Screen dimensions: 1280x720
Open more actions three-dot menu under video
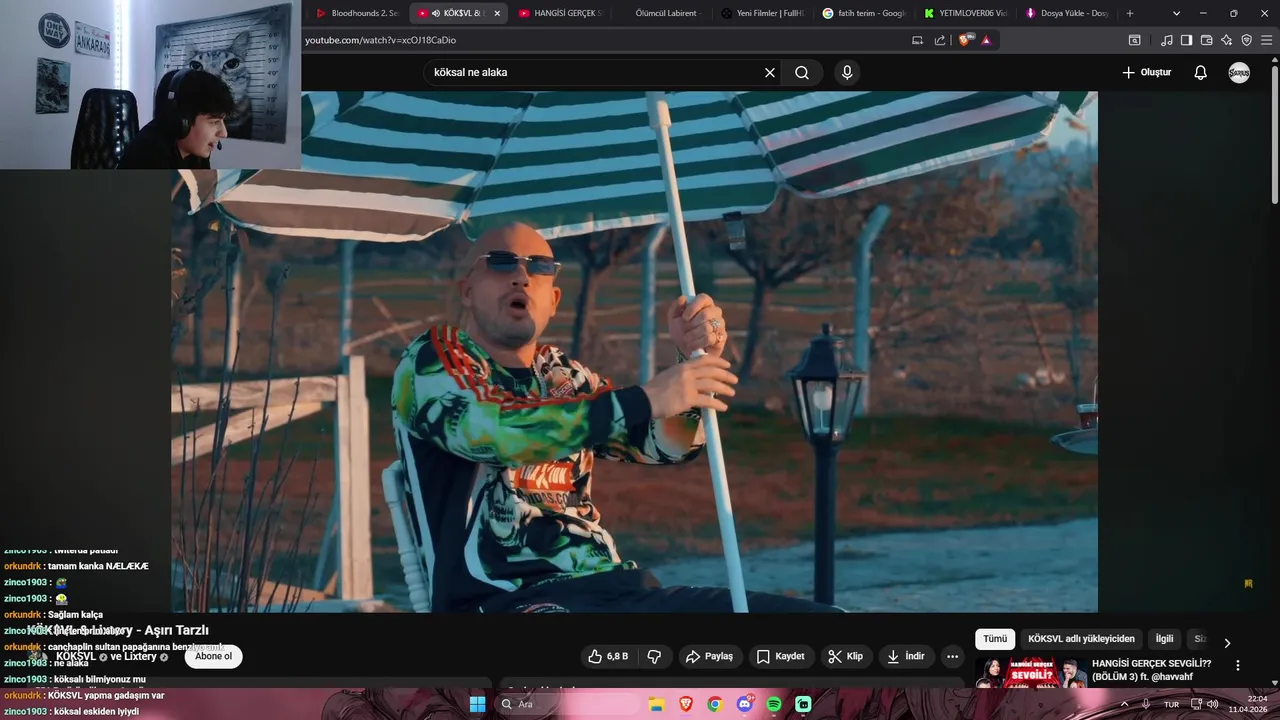pos(952,656)
